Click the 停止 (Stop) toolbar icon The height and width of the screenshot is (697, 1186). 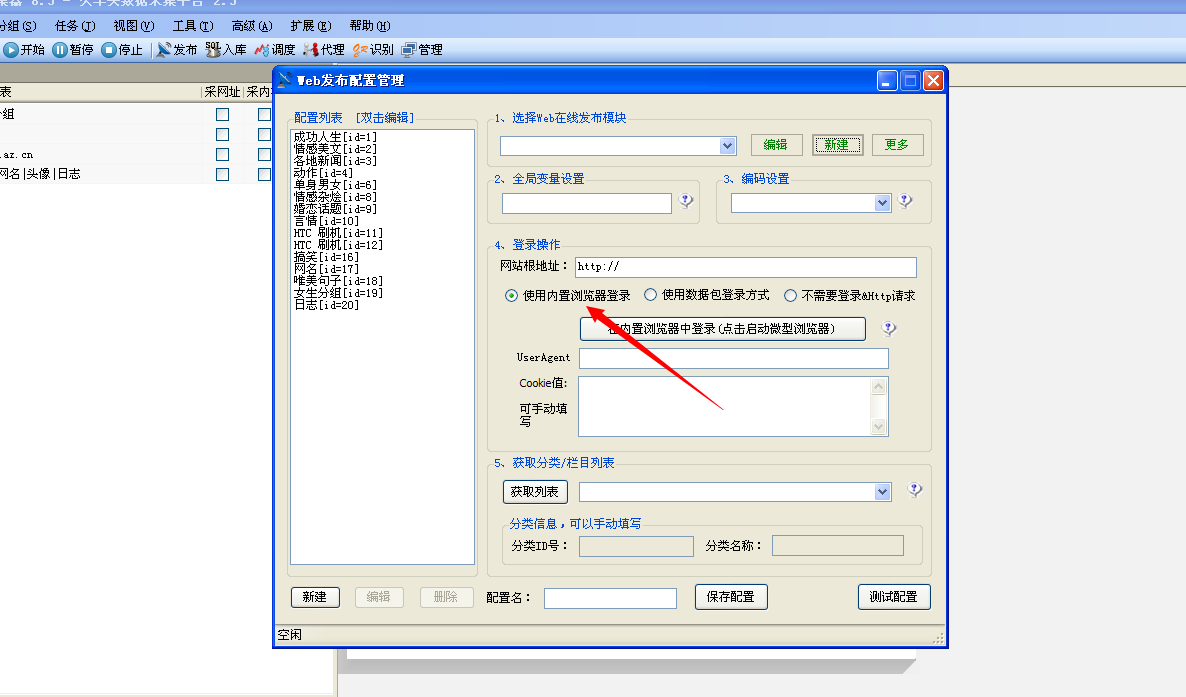109,49
